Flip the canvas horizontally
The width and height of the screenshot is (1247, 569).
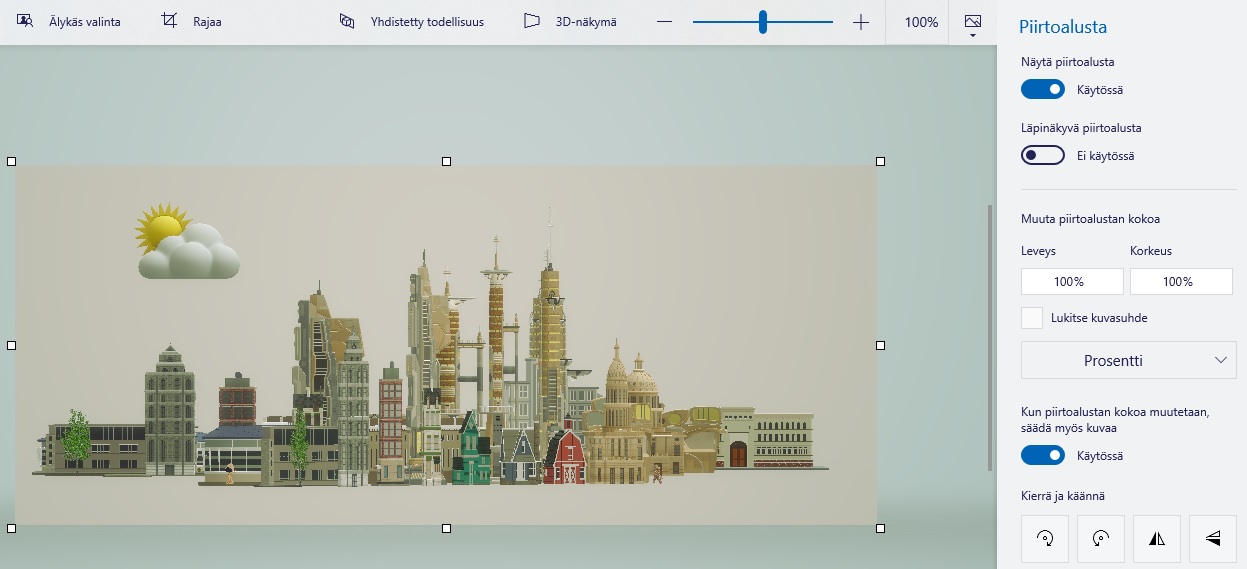coord(1157,539)
